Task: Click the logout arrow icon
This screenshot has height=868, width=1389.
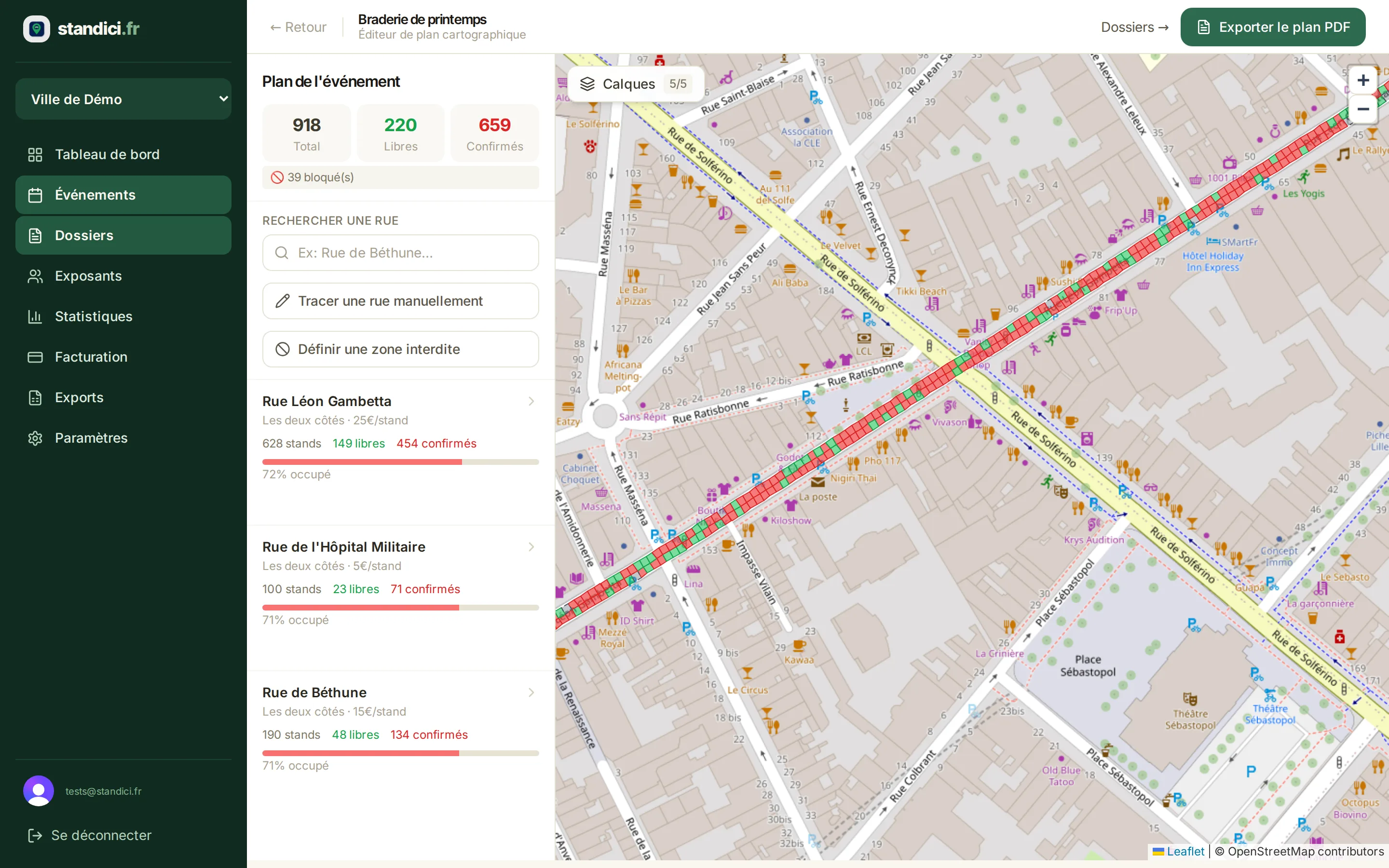Action: tap(35, 835)
